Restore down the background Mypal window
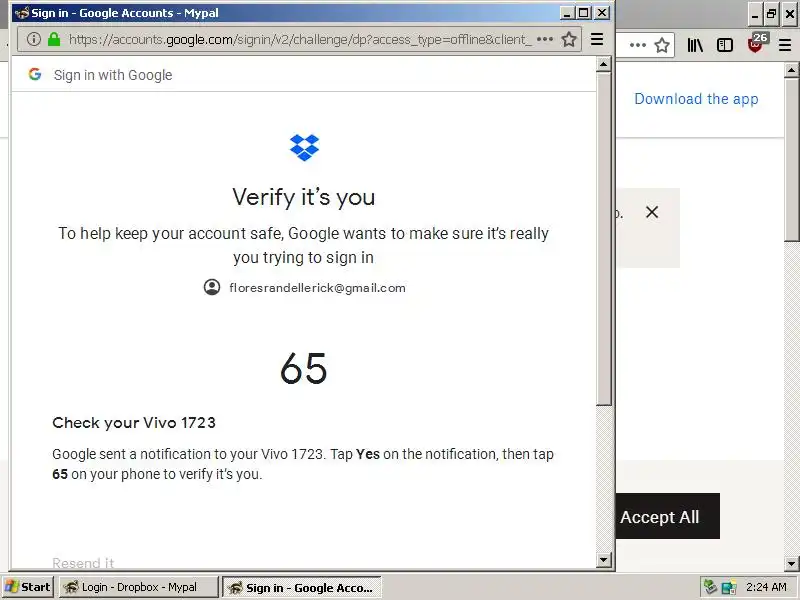Screen dimensions: 800x600 [x=771, y=14]
